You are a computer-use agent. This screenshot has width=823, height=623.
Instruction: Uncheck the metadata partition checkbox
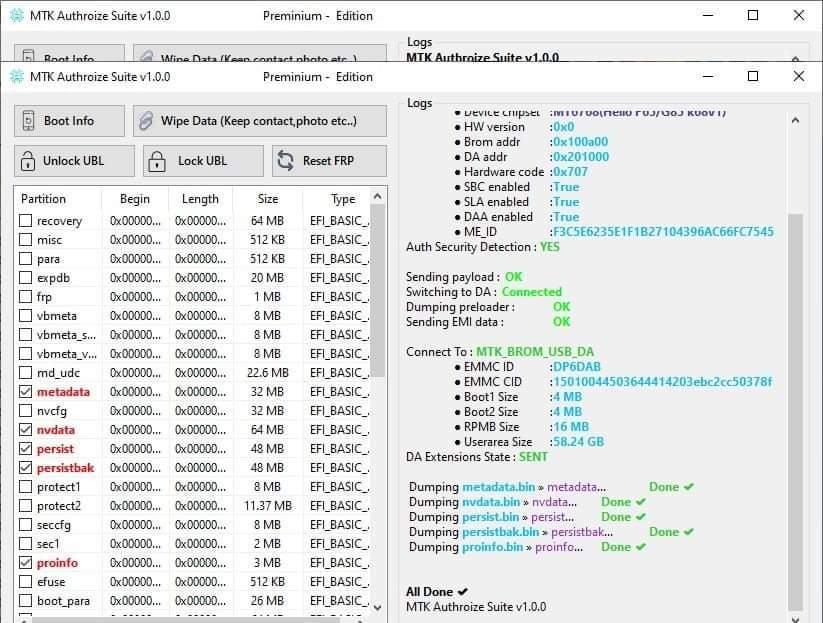[25, 392]
